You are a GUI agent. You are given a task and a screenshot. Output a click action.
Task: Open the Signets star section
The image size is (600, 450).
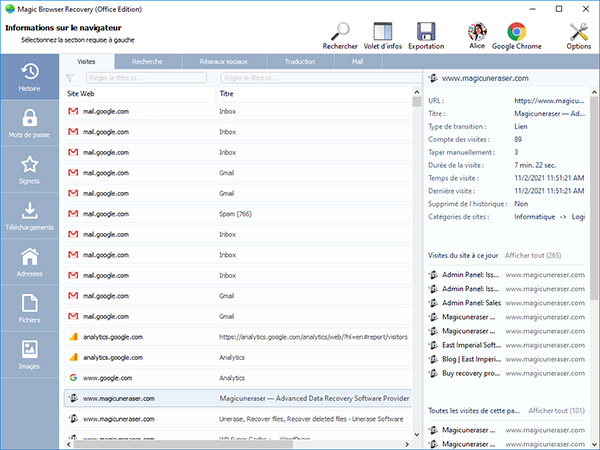(29, 170)
